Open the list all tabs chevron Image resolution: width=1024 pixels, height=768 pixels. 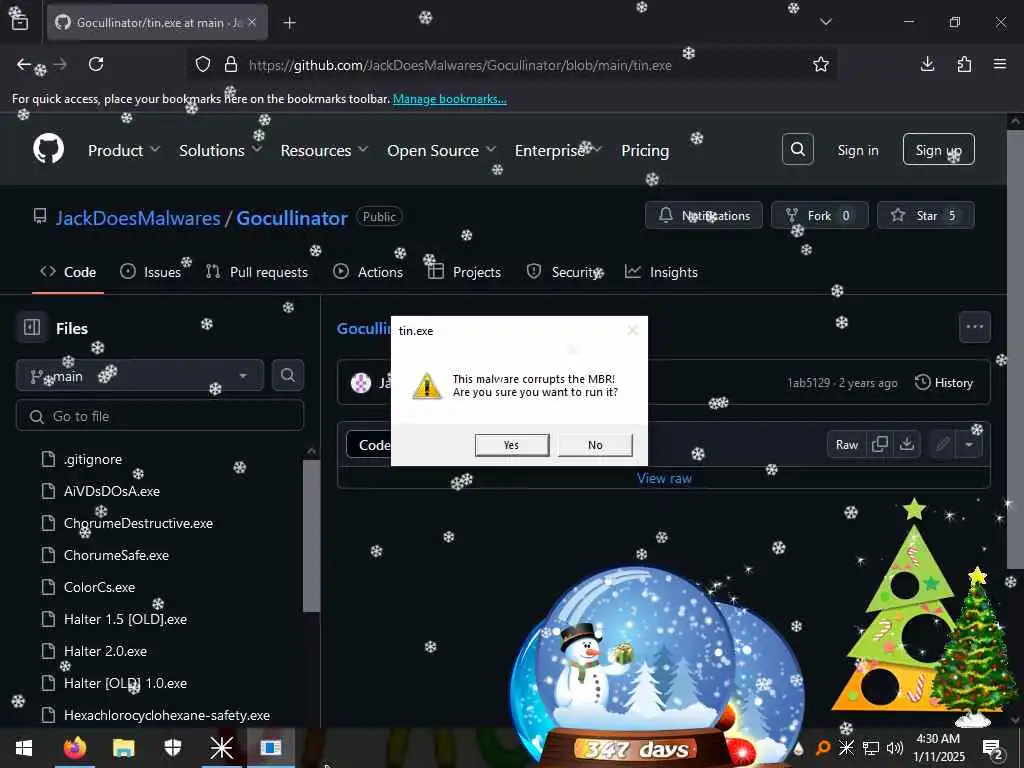(826, 22)
